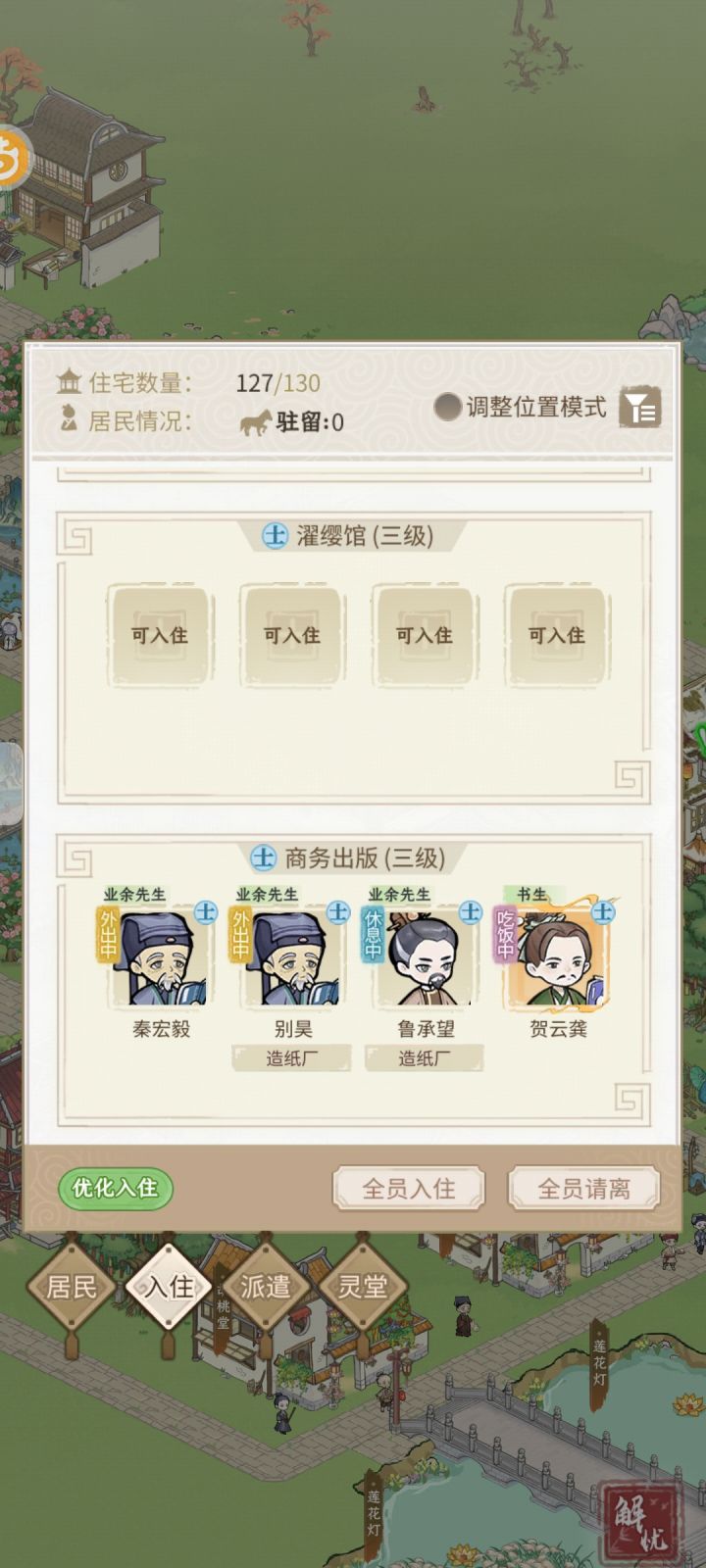Click last 可入住 slot in 濯缨馆

(557, 635)
